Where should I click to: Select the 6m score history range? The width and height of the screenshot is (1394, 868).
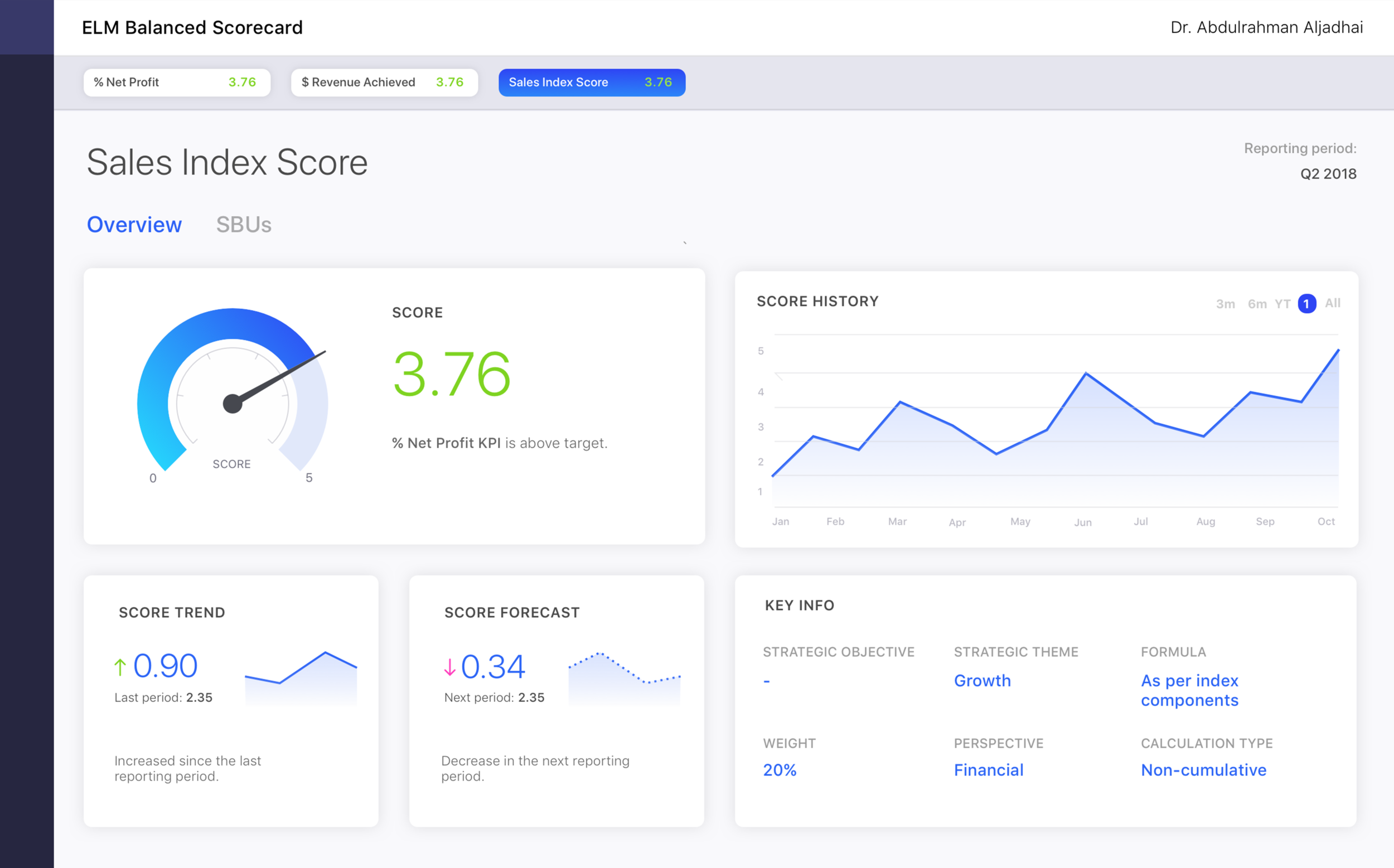coord(1257,303)
